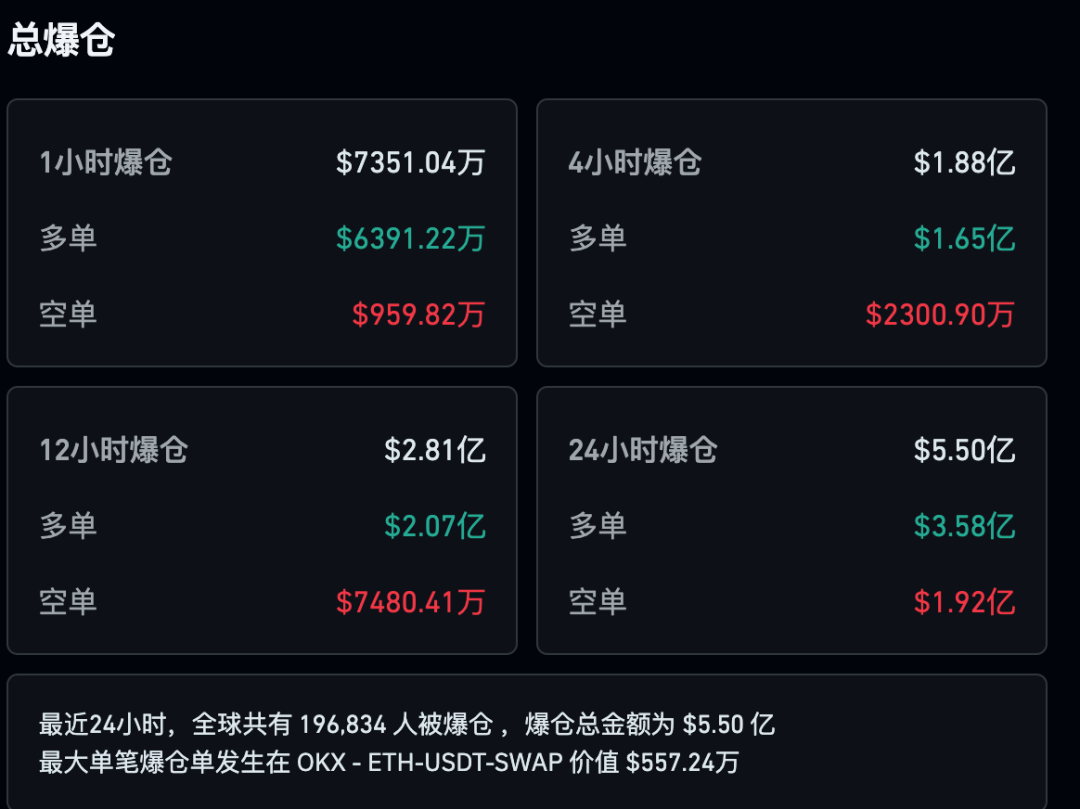The image size is (1080, 809).
Task: Click the green $2.07亿 long value
Action: pos(435,525)
